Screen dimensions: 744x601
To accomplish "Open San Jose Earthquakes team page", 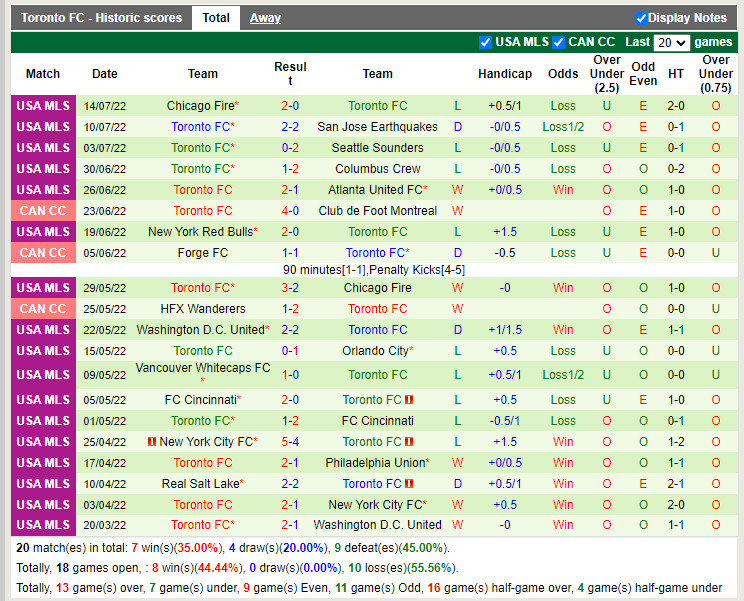I will point(377,127).
